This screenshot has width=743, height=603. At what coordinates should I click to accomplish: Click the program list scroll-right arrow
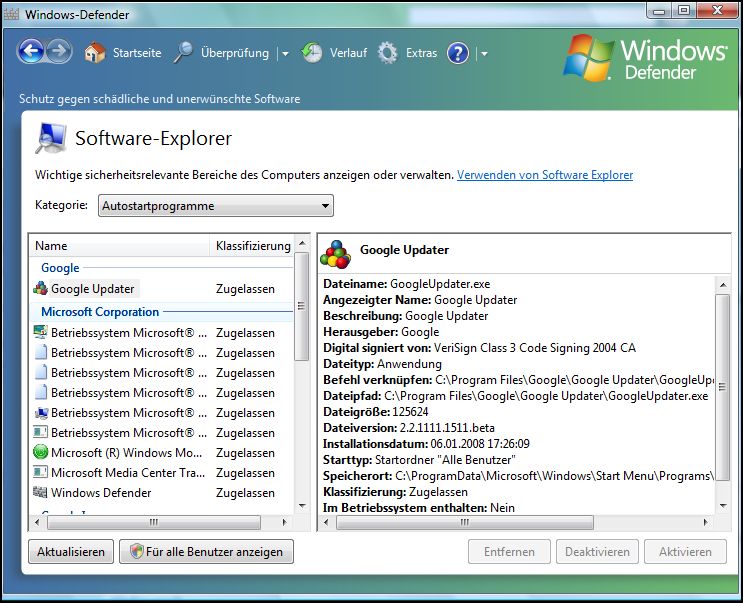[x=284, y=522]
